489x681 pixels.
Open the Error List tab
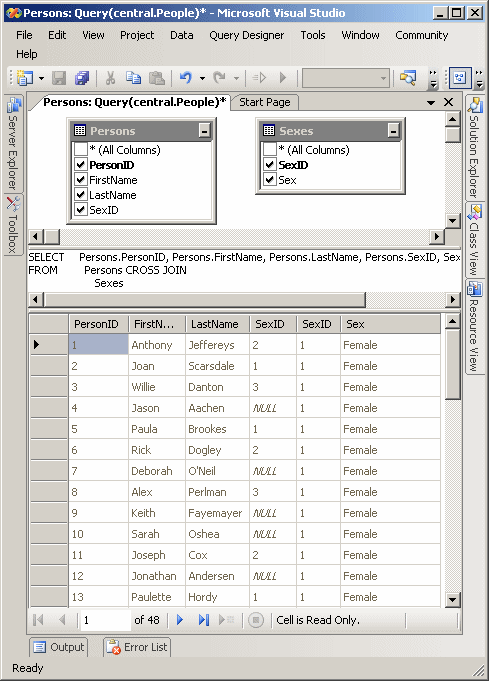click(x=137, y=647)
